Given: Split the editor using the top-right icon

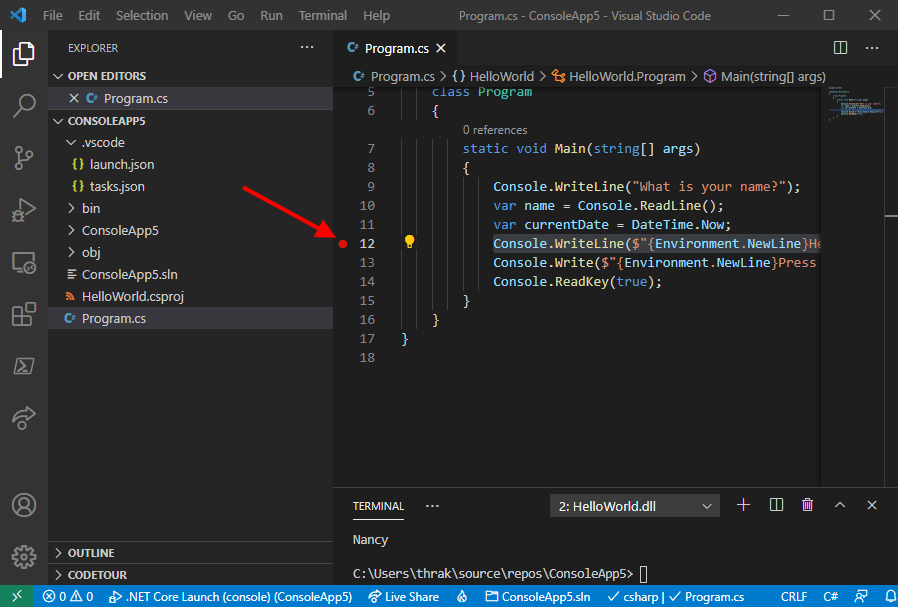Looking at the screenshot, I should [839, 47].
